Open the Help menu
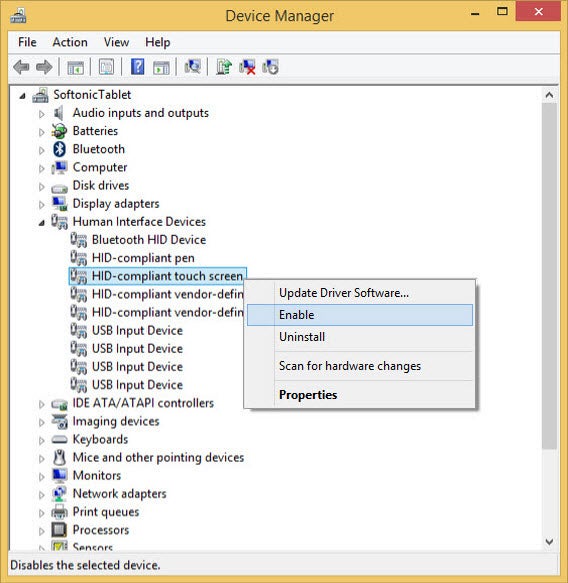The height and width of the screenshot is (583, 568). (158, 42)
